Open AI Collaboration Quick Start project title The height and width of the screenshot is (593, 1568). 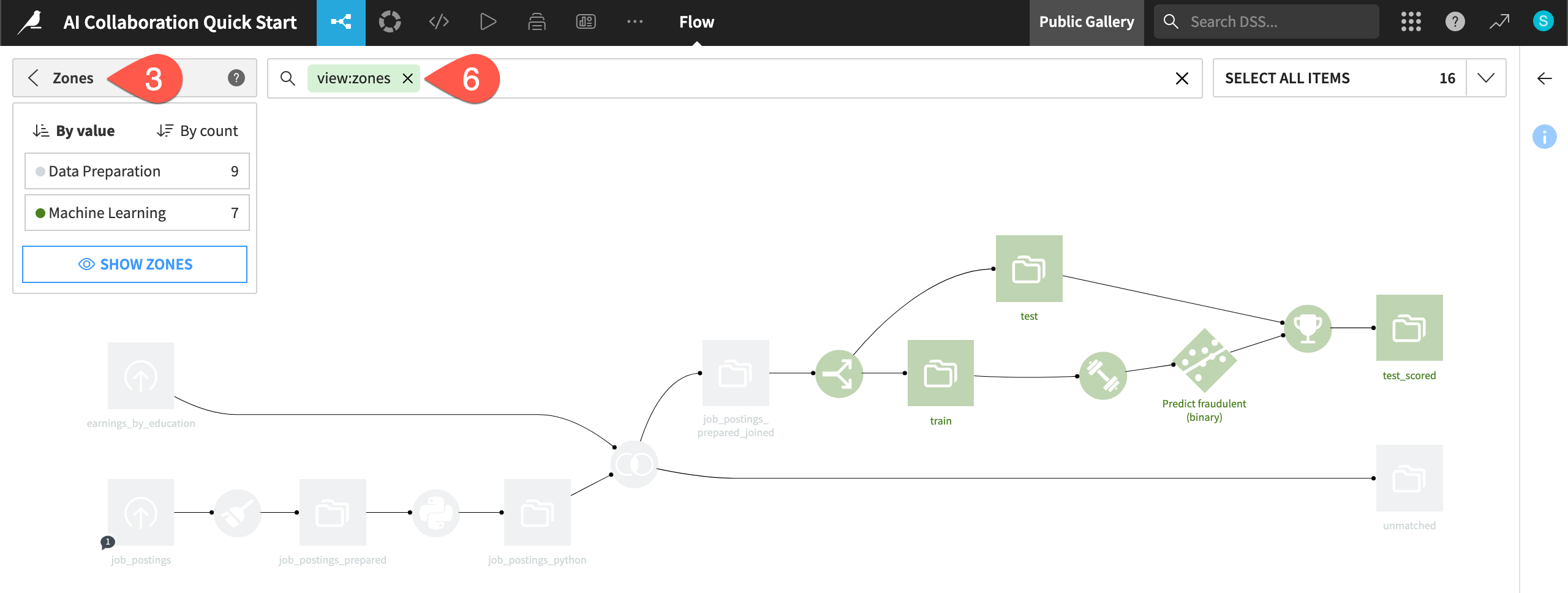[180, 23]
